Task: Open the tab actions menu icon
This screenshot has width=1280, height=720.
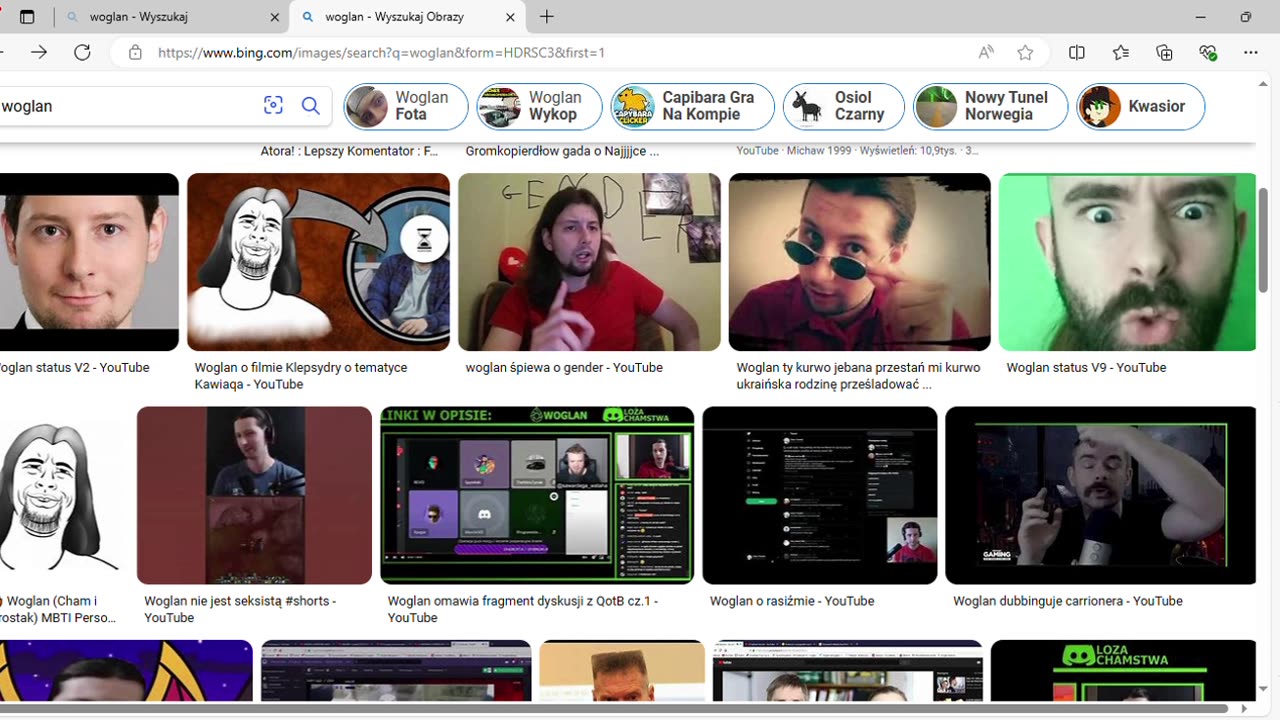Action: 27,17
